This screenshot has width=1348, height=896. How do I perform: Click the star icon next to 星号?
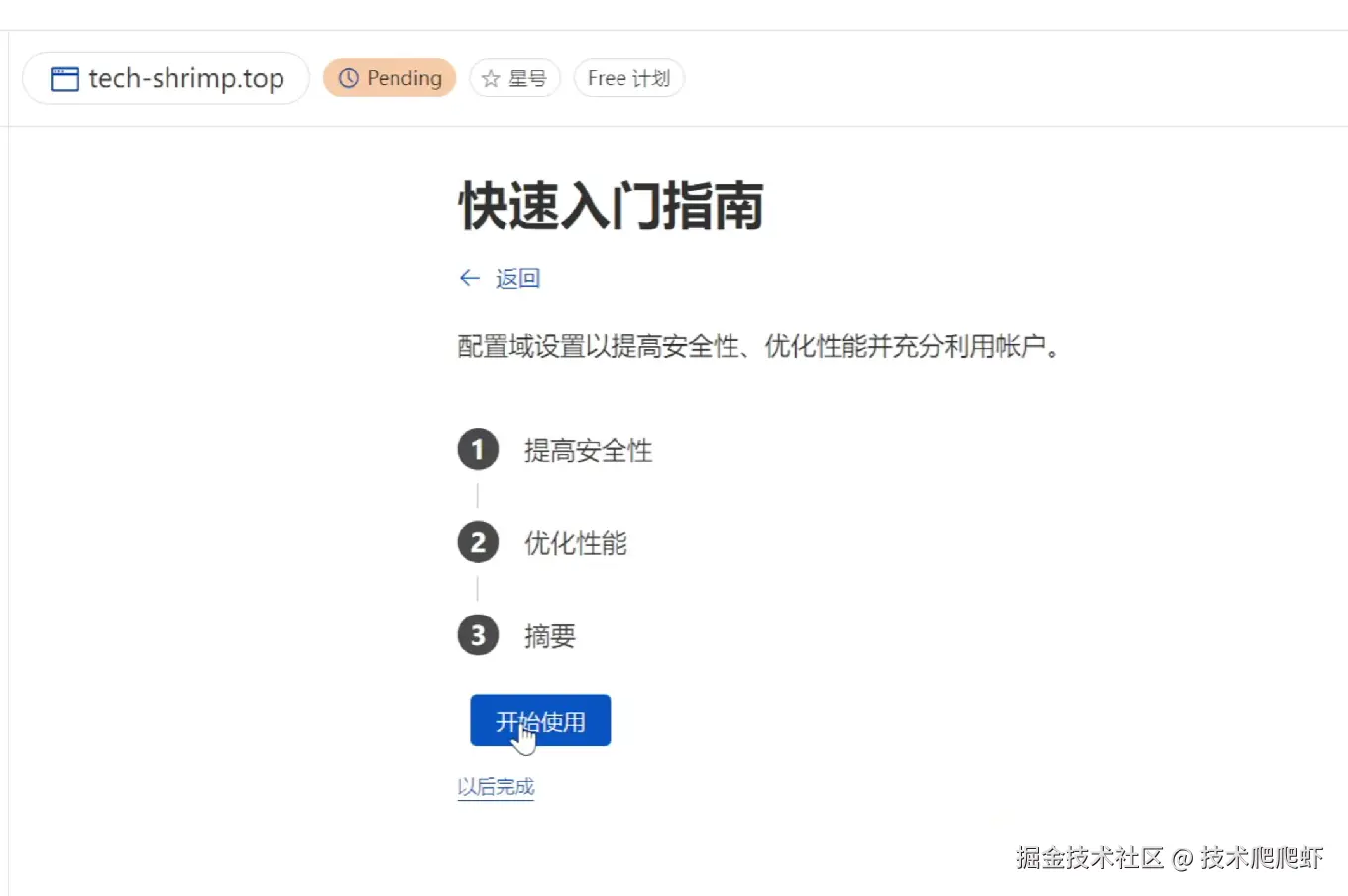click(490, 79)
